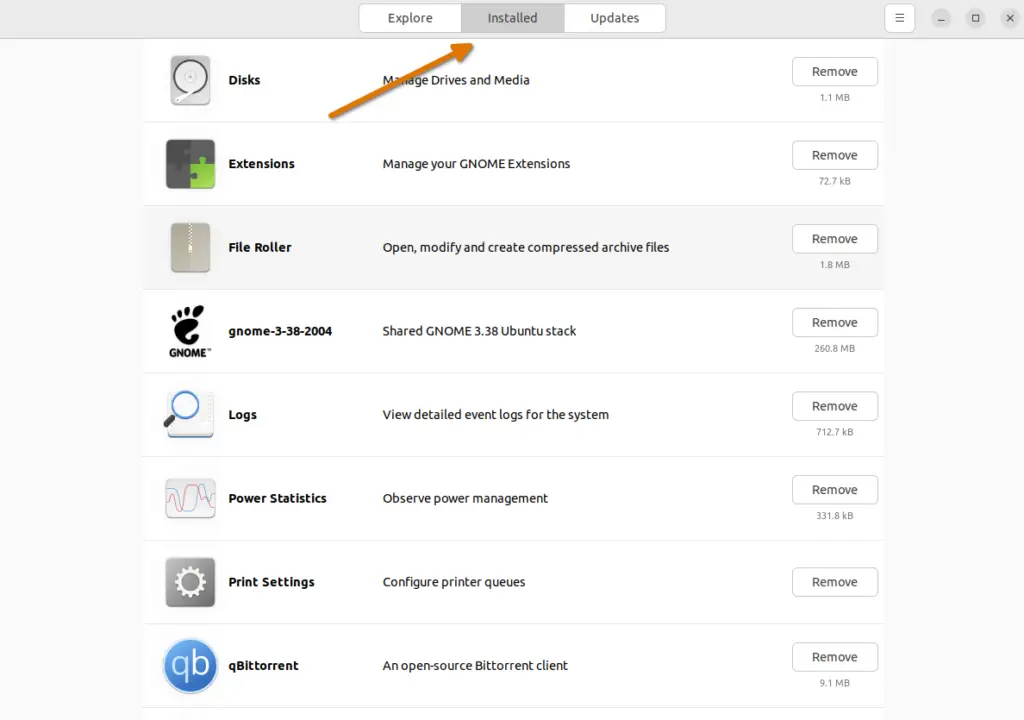Image resolution: width=1024 pixels, height=720 pixels.
Task: Select the Logs magnifier icon
Action: [190, 414]
